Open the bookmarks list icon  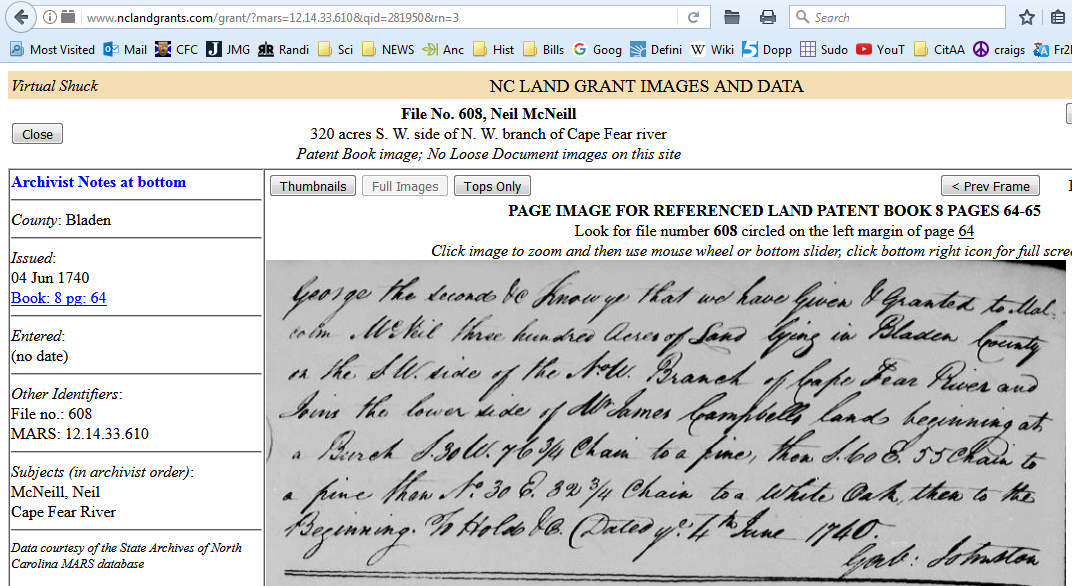[1058, 17]
